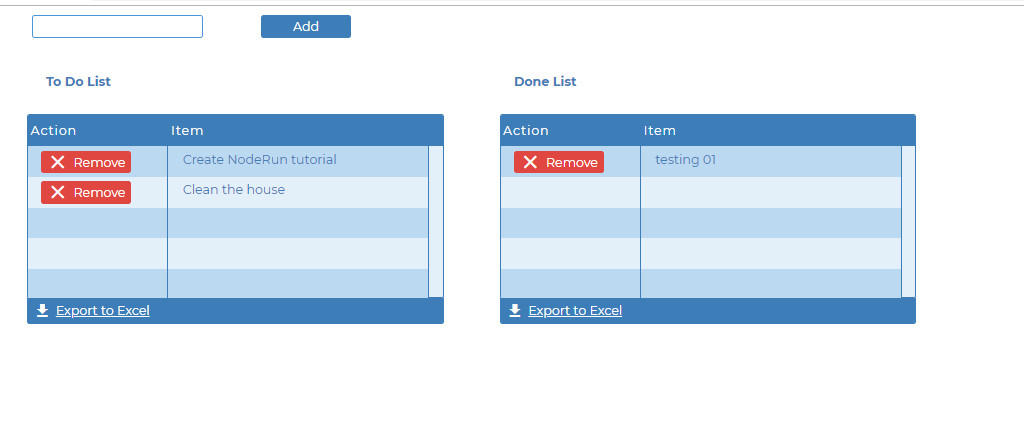Image resolution: width=1024 pixels, height=444 pixels.
Task: Click the To Do List vertical scrollbar
Action: [436, 221]
